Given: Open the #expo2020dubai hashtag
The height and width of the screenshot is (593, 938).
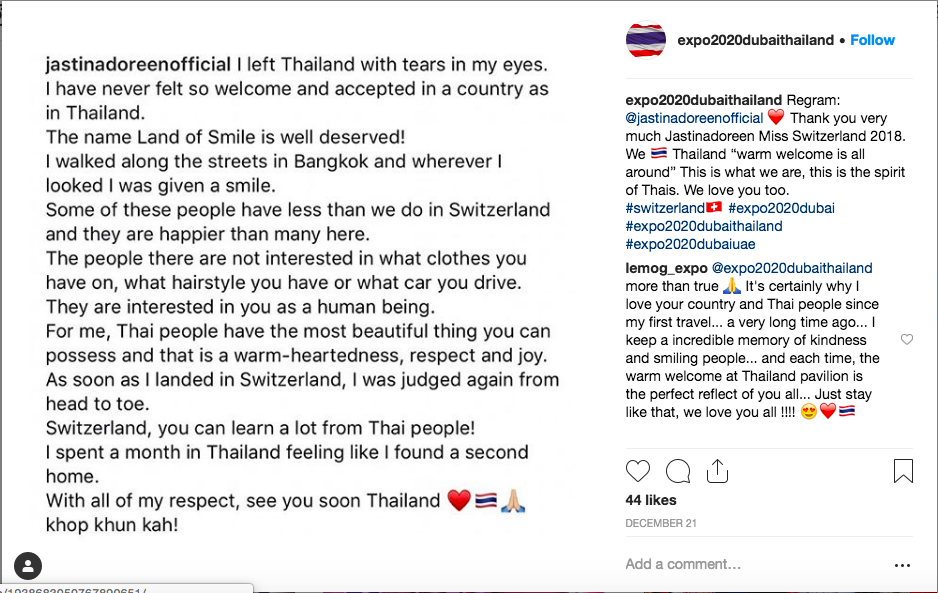Looking at the screenshot, I should pos(781,208).
